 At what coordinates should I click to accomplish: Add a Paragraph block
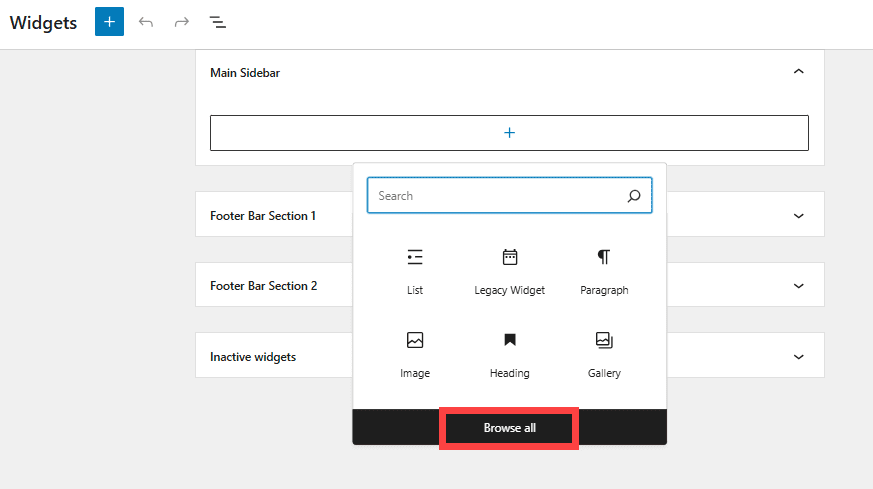[604, 270]
